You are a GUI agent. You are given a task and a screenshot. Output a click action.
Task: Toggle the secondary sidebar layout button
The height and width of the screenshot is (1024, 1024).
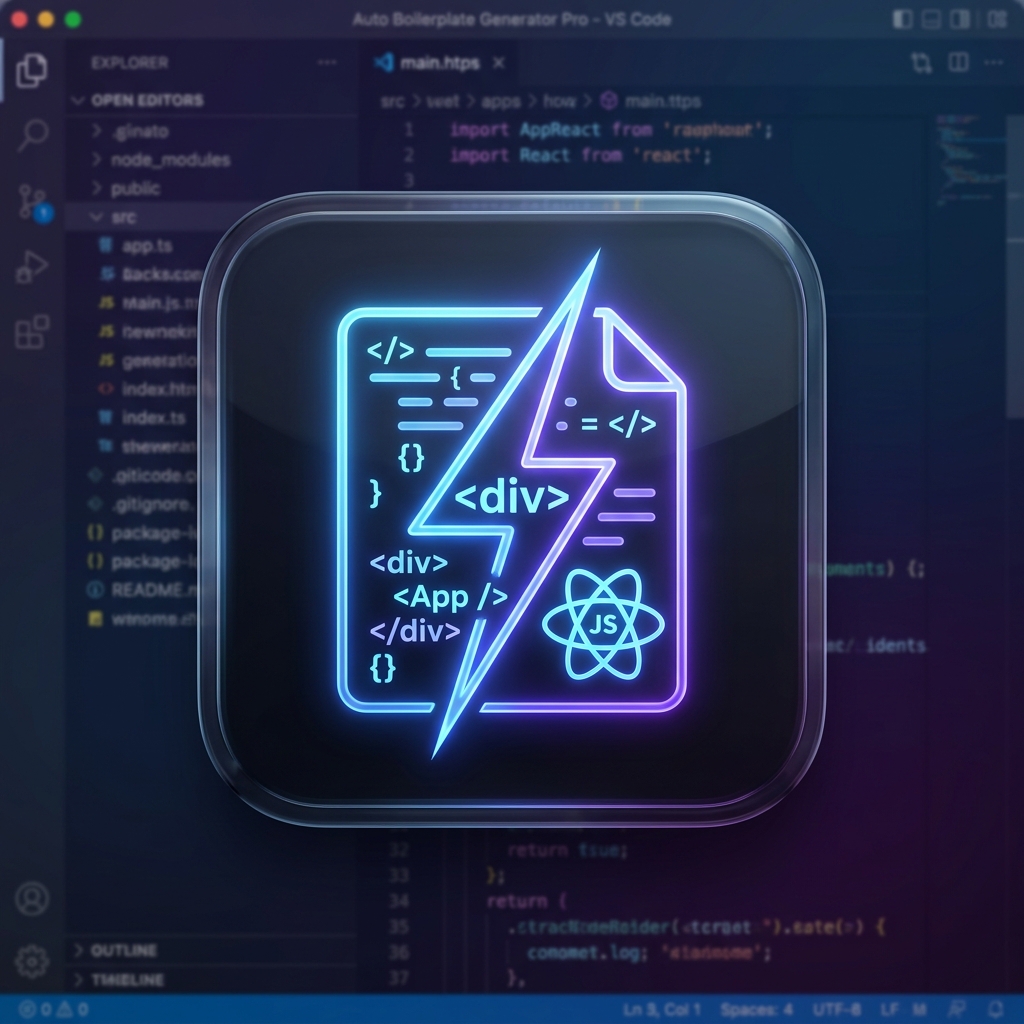pos(960,19)
